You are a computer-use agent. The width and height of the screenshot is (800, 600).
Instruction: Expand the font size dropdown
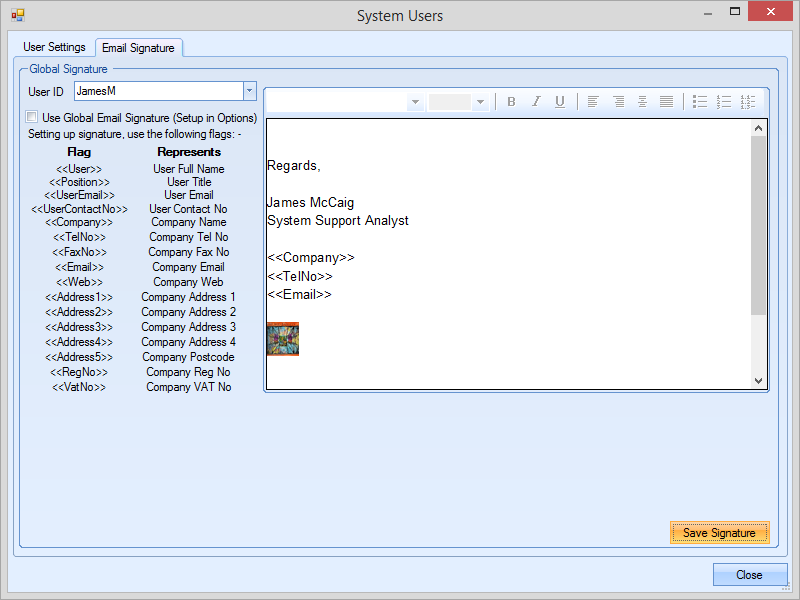point(480,102)
